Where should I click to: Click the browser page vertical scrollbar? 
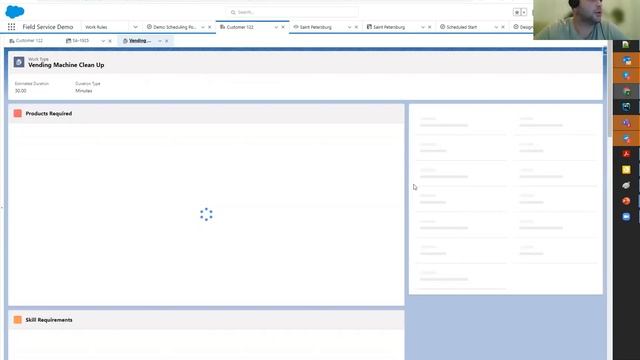coord(610,88)
